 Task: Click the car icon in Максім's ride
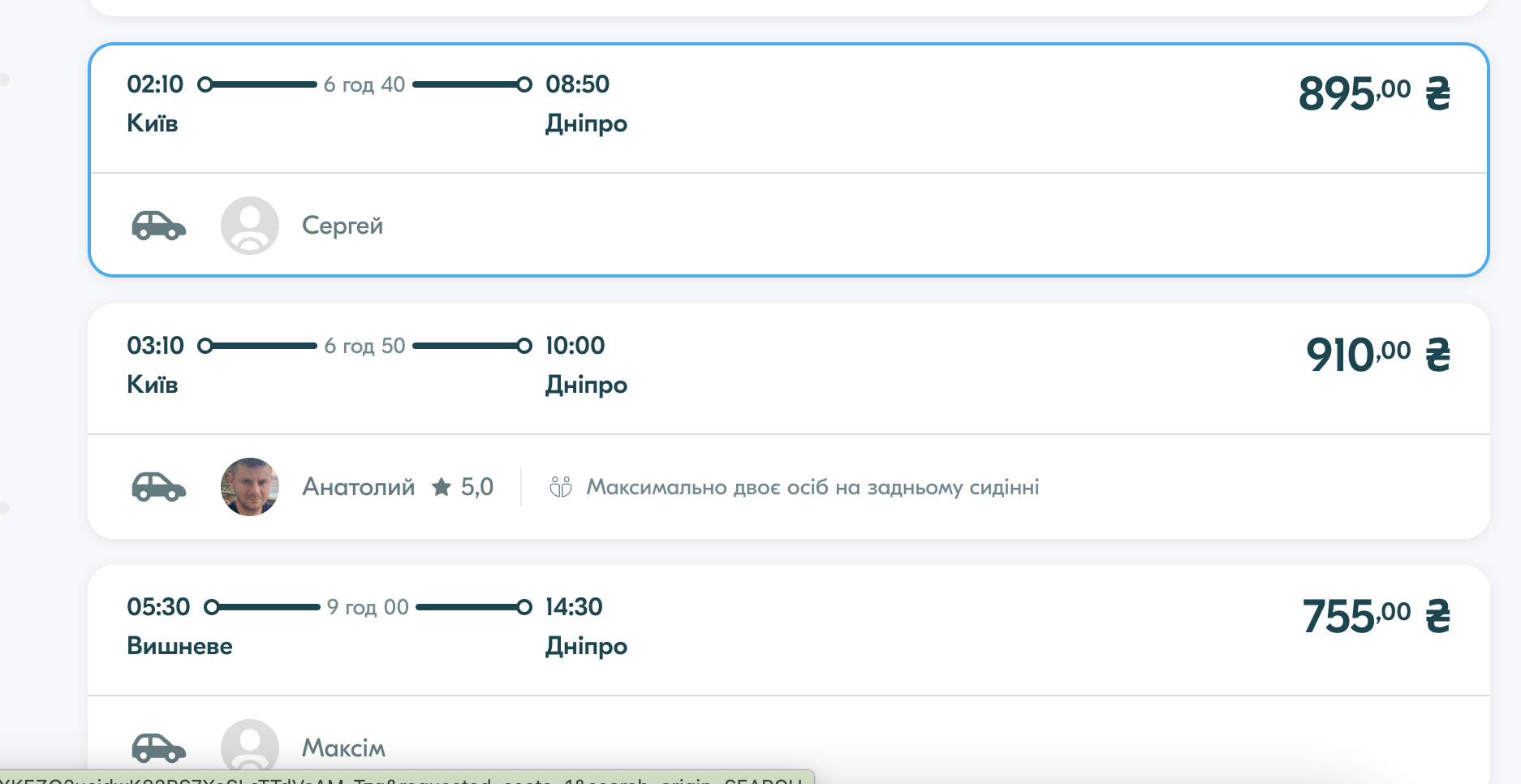point(158,747)
